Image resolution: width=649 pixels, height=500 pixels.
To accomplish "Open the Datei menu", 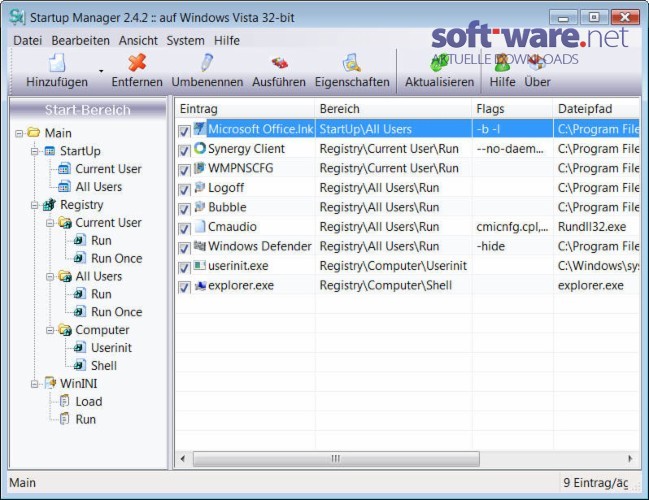I will coord(28,41).
